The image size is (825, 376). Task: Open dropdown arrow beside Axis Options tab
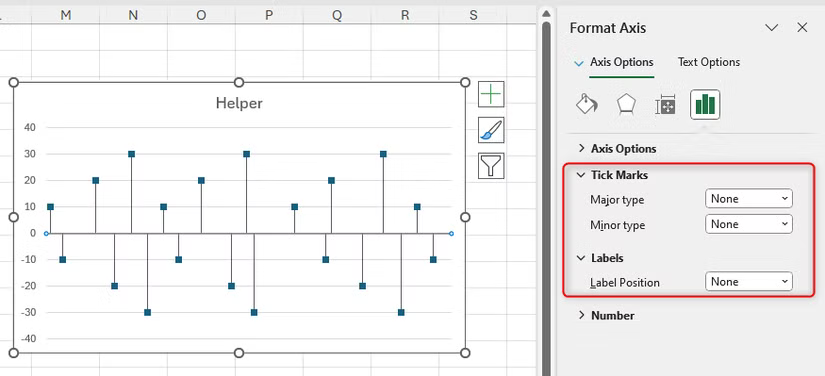[579, 63]
